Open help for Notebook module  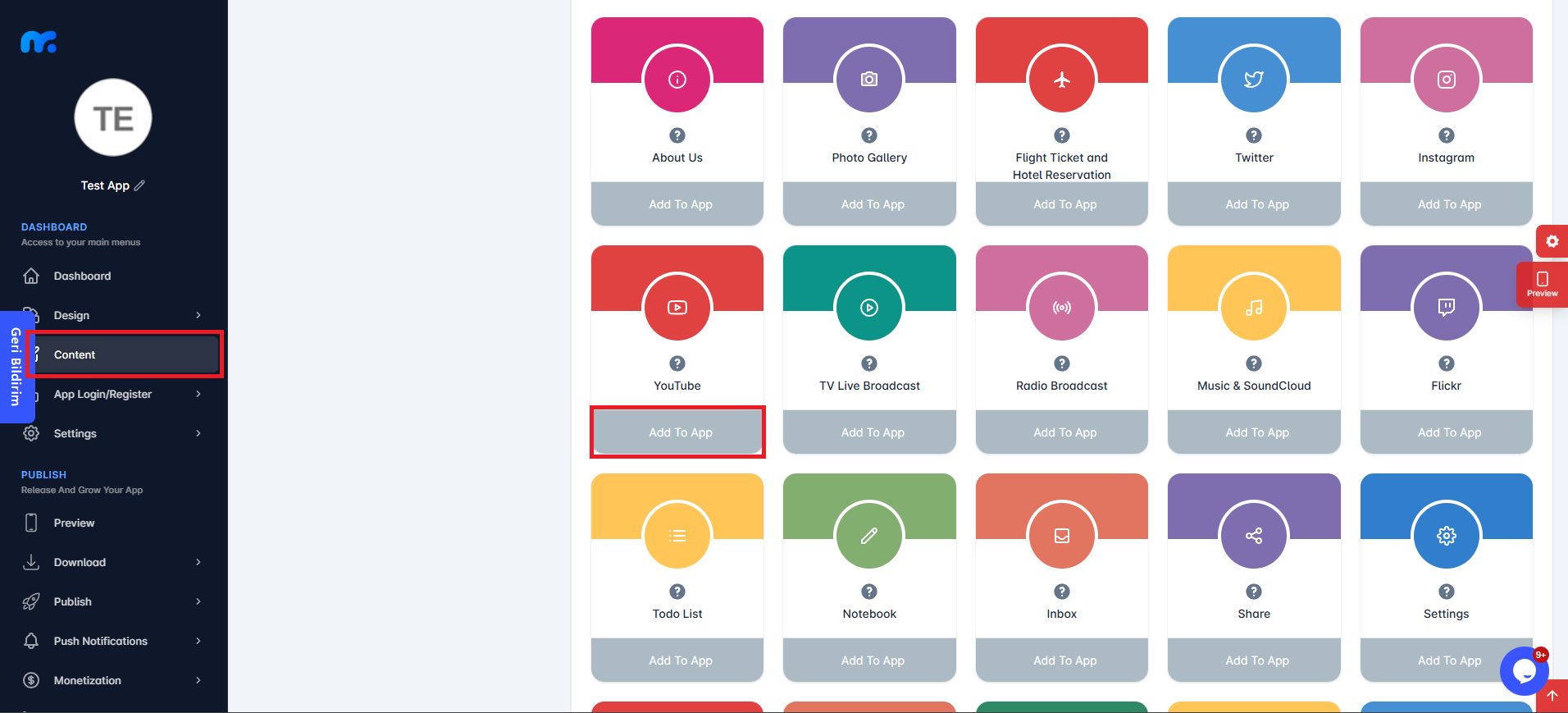(869, 592)
